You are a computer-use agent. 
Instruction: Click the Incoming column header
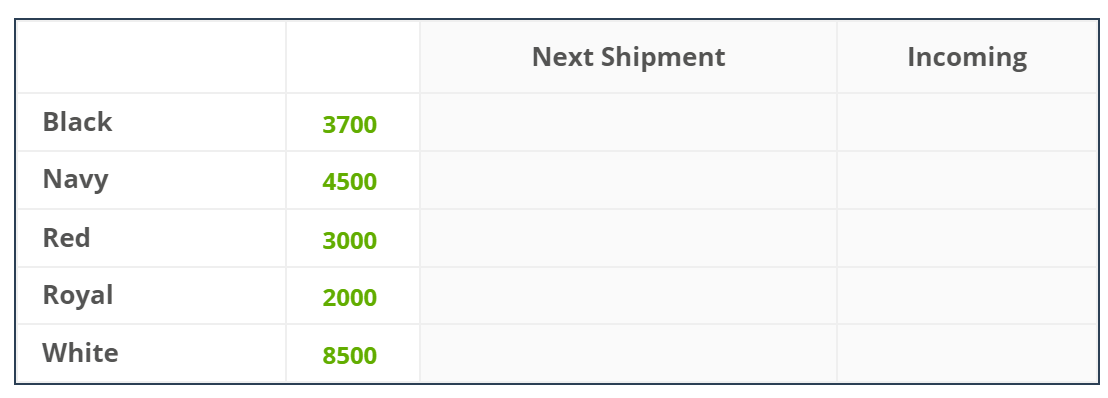click(x=967, y=57)
